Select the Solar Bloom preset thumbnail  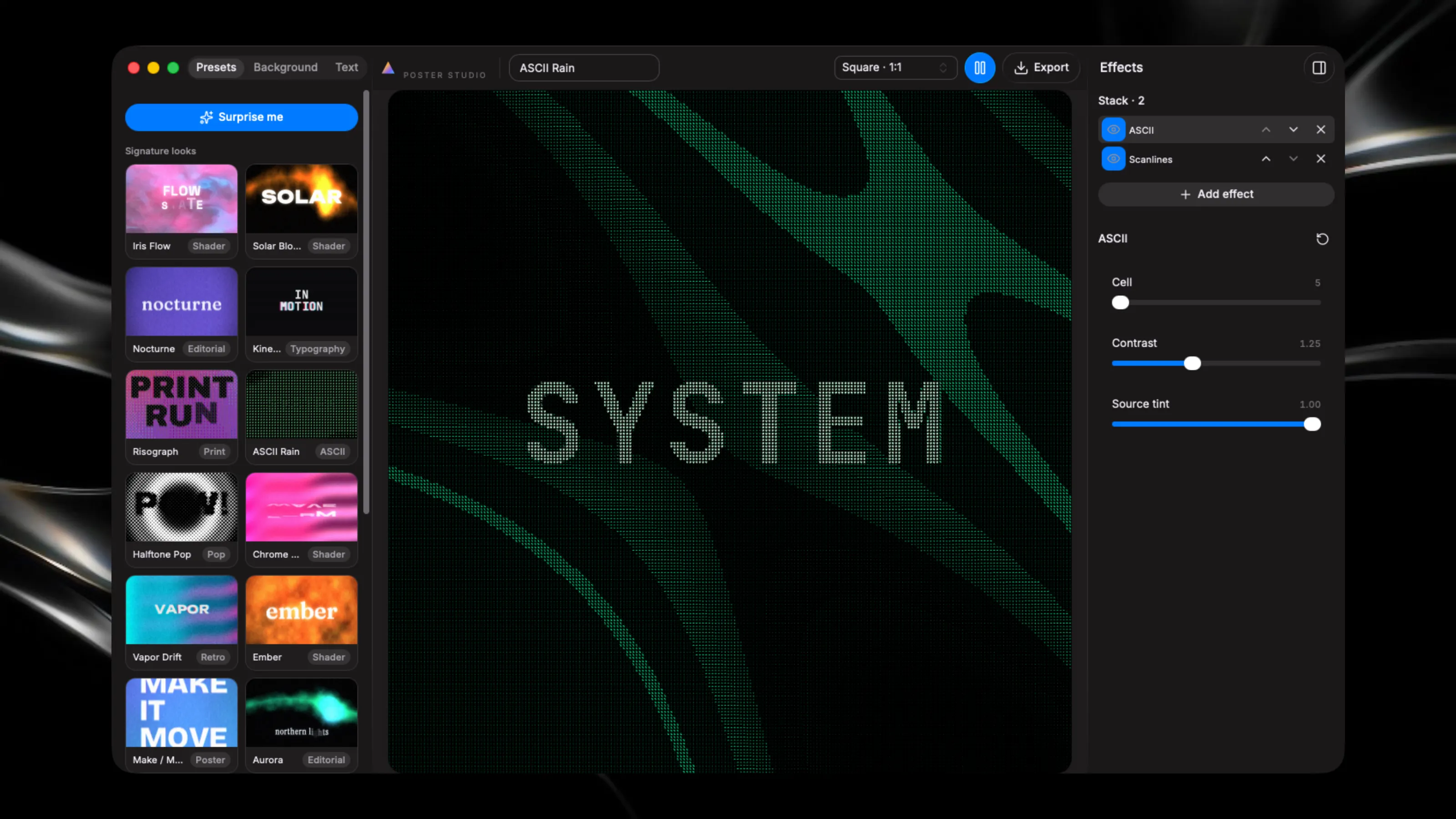coord(301,199)
